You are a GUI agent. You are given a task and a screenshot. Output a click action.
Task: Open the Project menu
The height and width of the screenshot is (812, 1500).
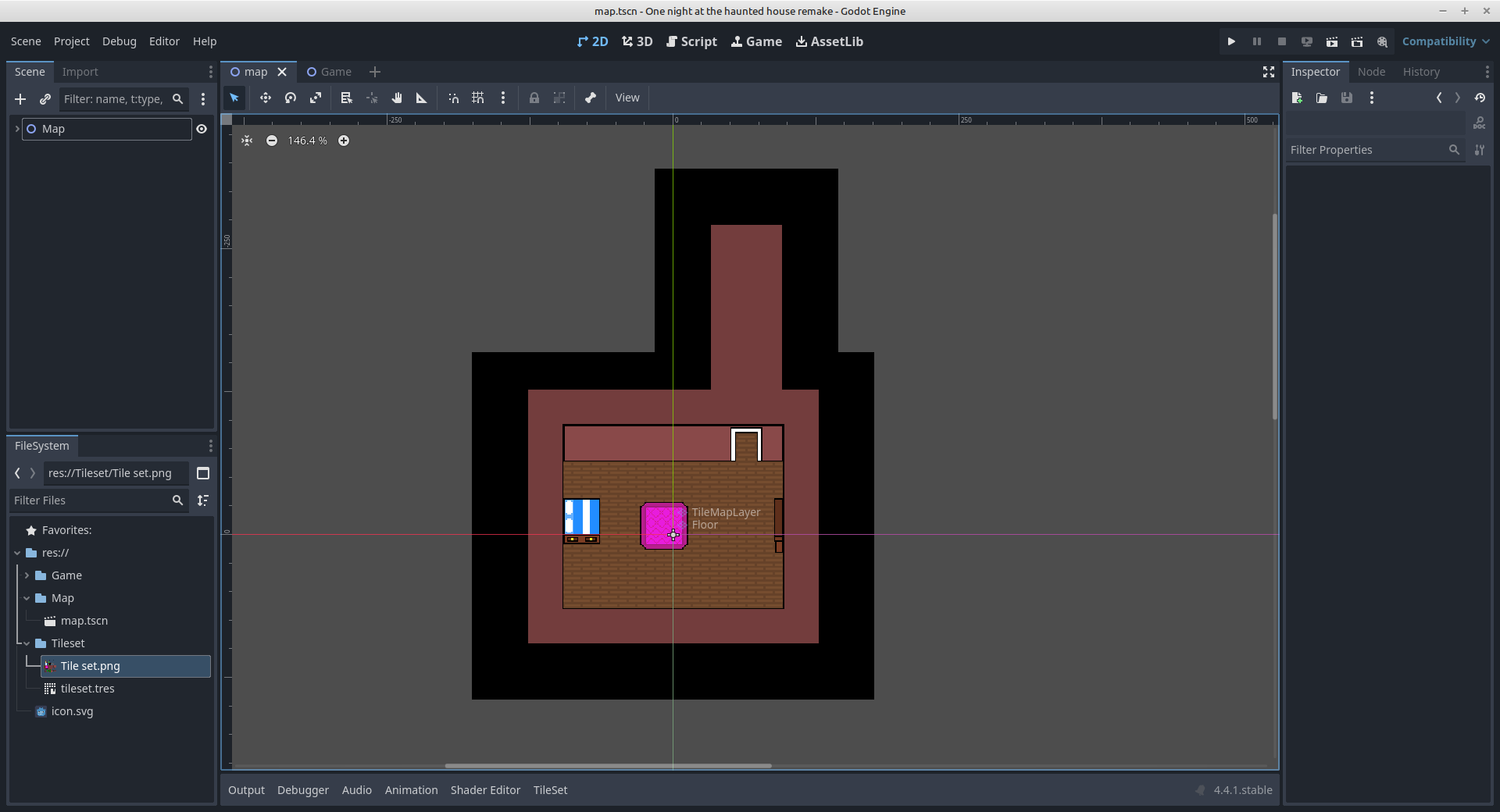point(71,41)
